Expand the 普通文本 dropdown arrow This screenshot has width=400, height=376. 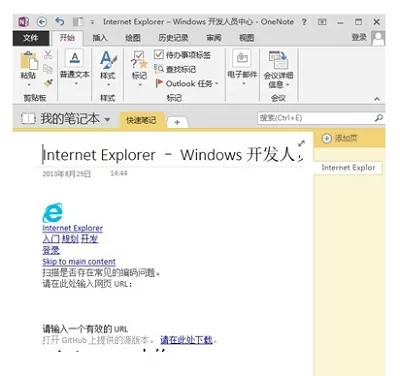[x=76, y=84]
